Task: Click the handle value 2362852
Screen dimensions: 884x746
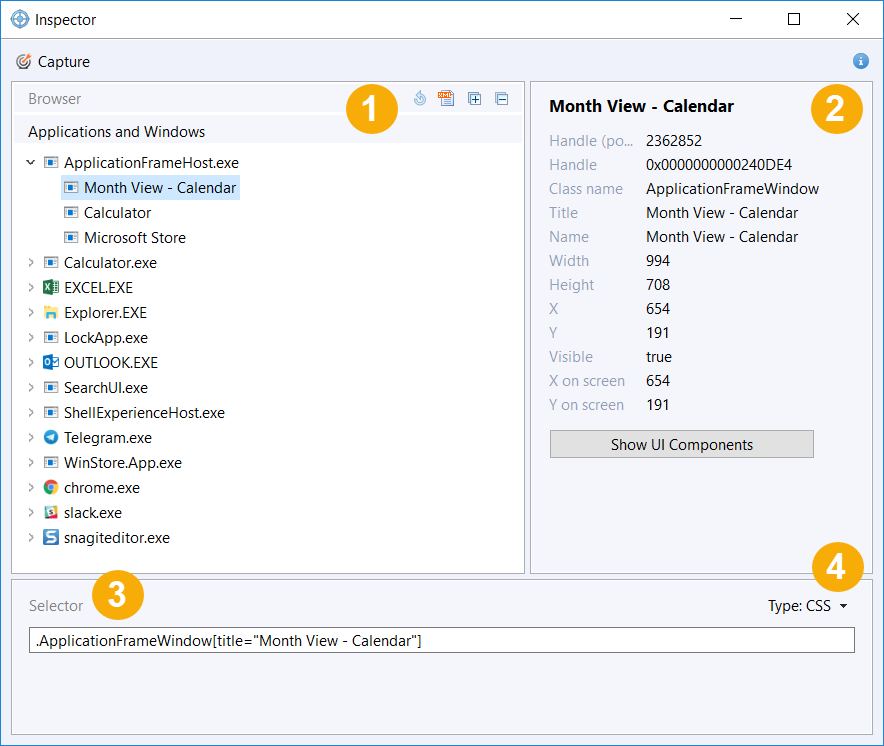Action: pos(674,140)
